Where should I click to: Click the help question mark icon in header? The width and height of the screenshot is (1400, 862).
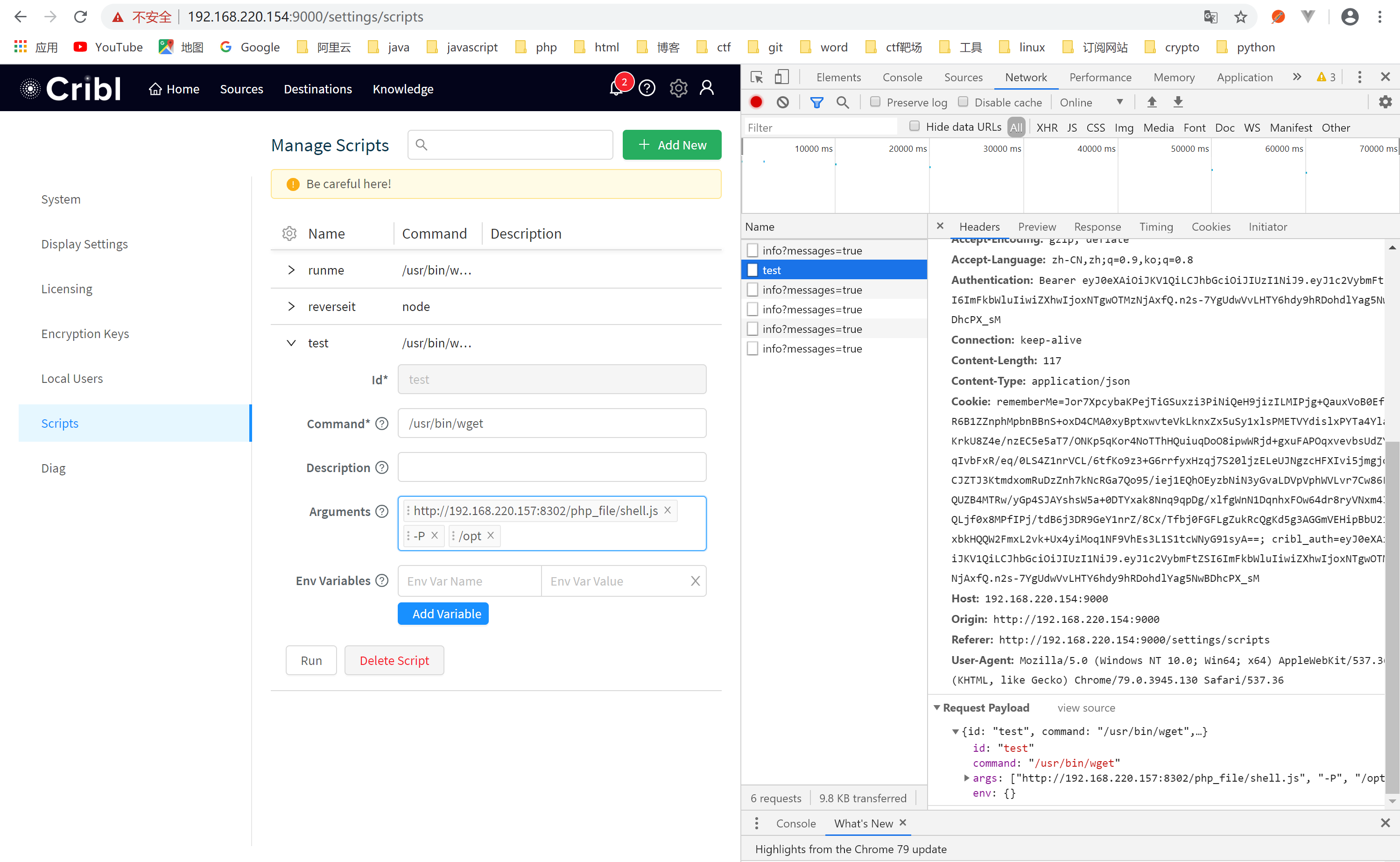coord(647,88)
